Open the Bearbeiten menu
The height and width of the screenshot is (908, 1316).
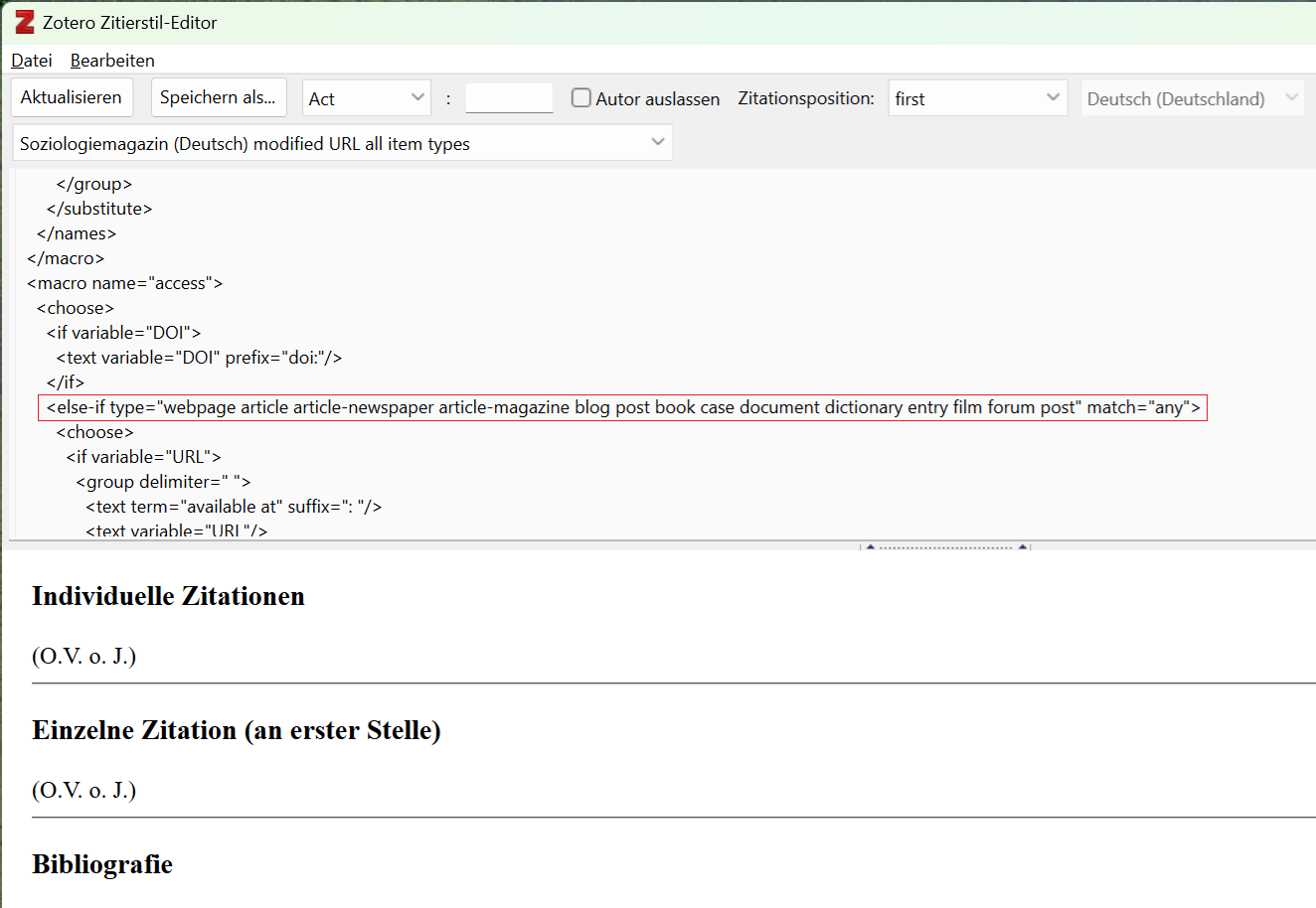point(112,61)
